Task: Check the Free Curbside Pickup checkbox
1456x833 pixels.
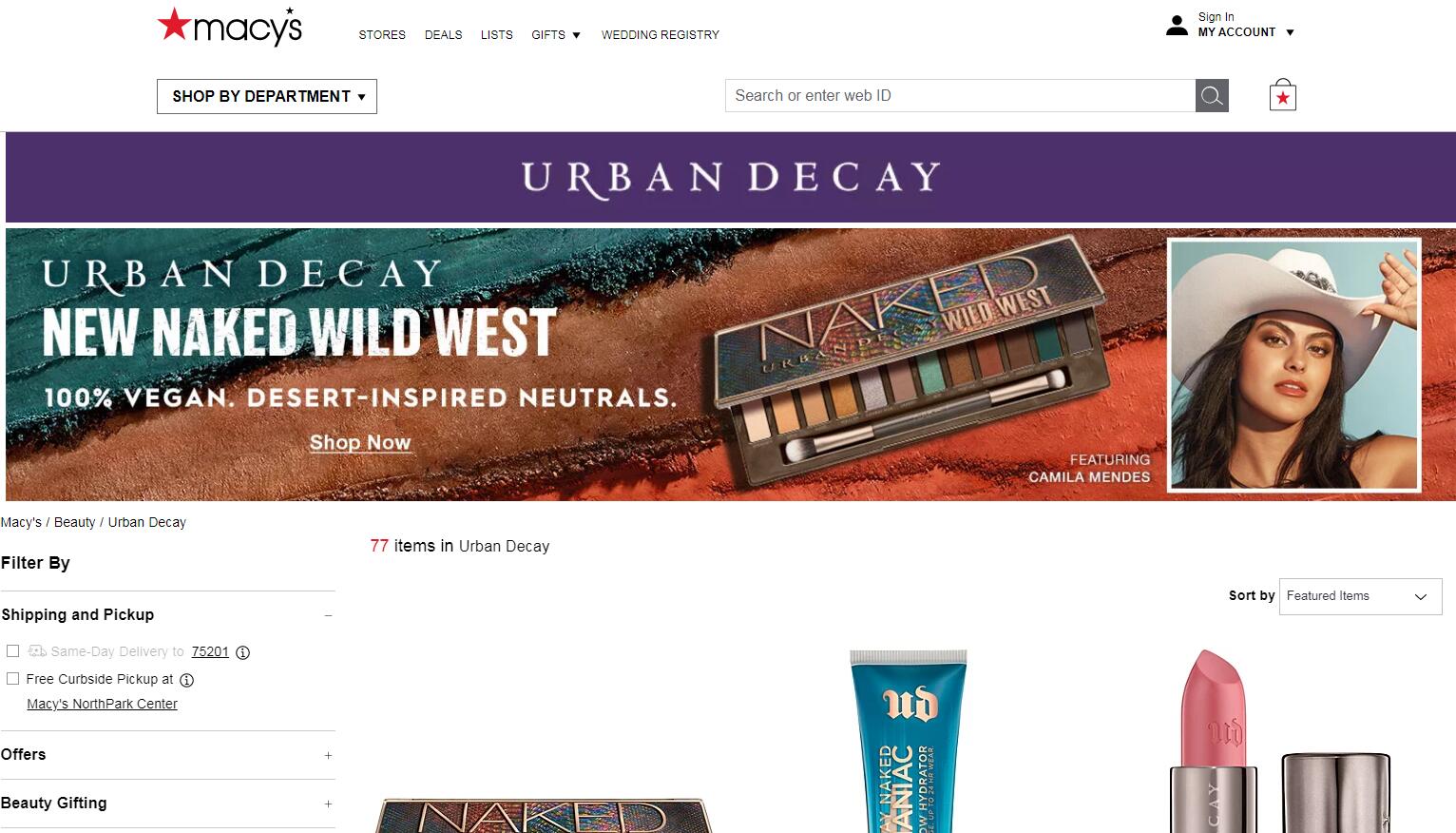Action: point(13,679)
